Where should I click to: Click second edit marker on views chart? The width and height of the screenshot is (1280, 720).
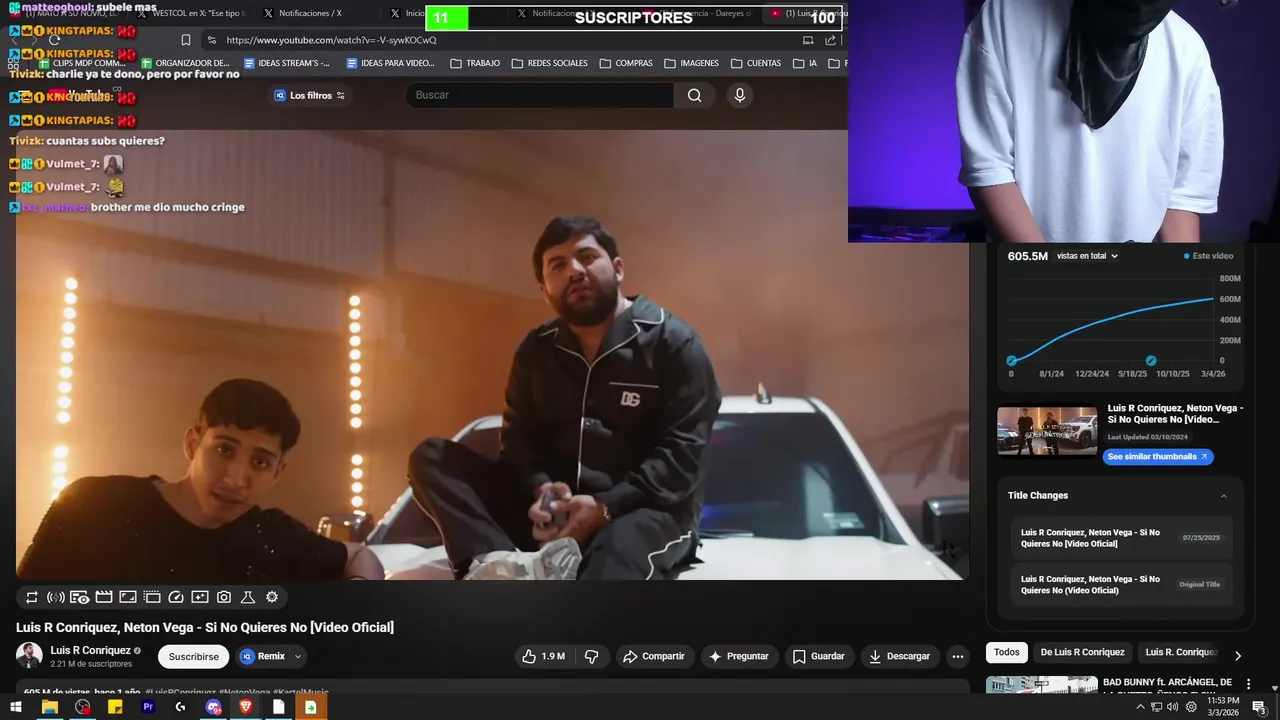pos(1151,361)
